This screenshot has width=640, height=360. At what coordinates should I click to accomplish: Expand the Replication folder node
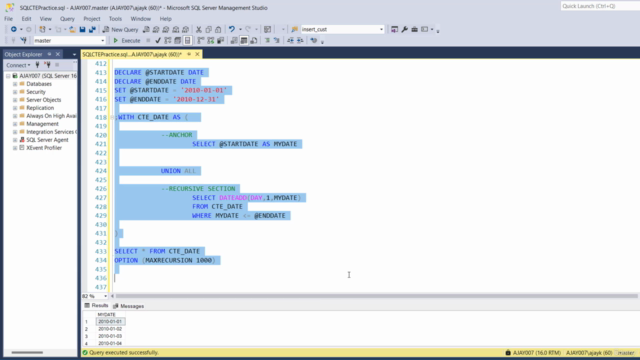(x=15, y=108)
